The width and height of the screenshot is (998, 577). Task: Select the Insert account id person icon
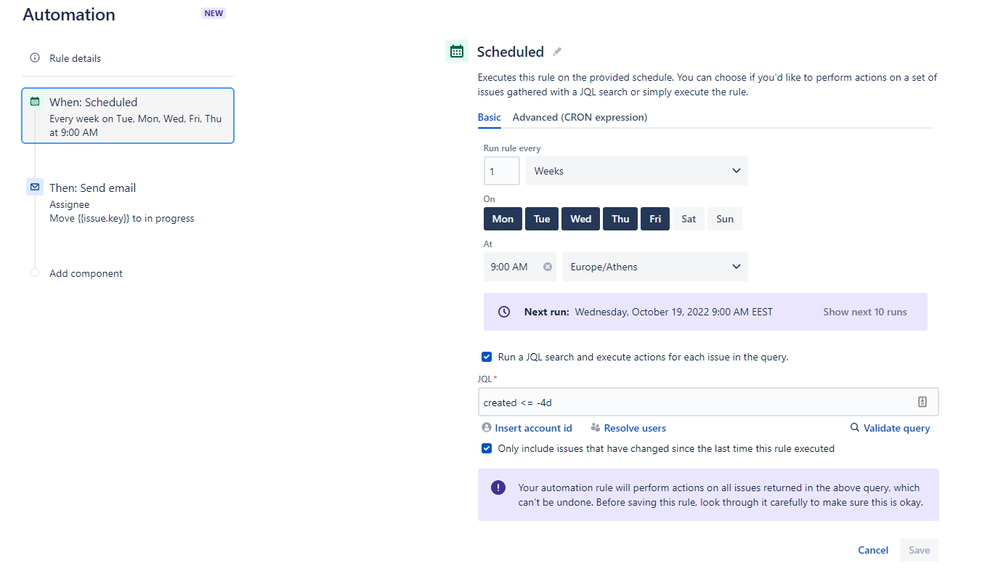487,427
